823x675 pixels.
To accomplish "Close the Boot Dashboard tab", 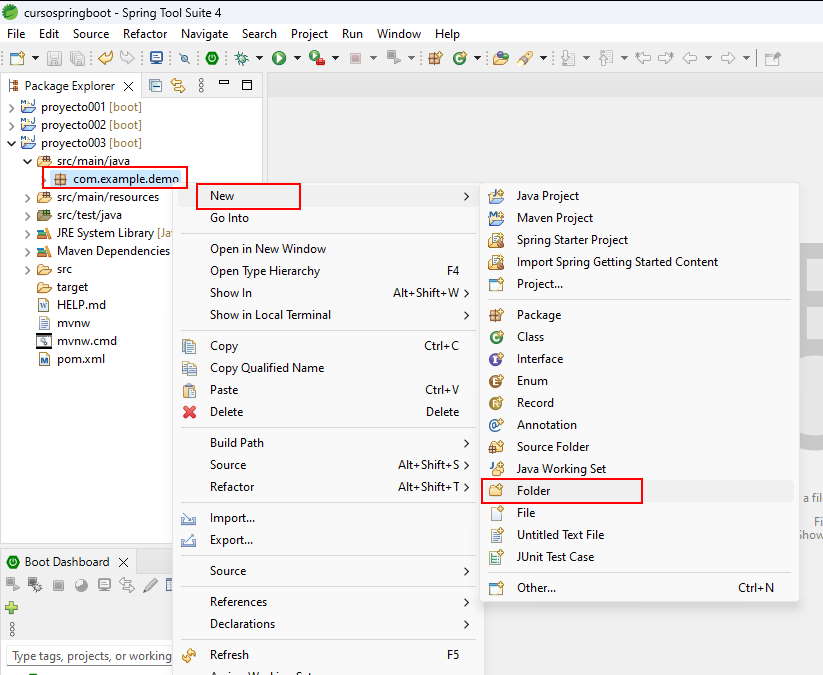I will click(124, 563).
